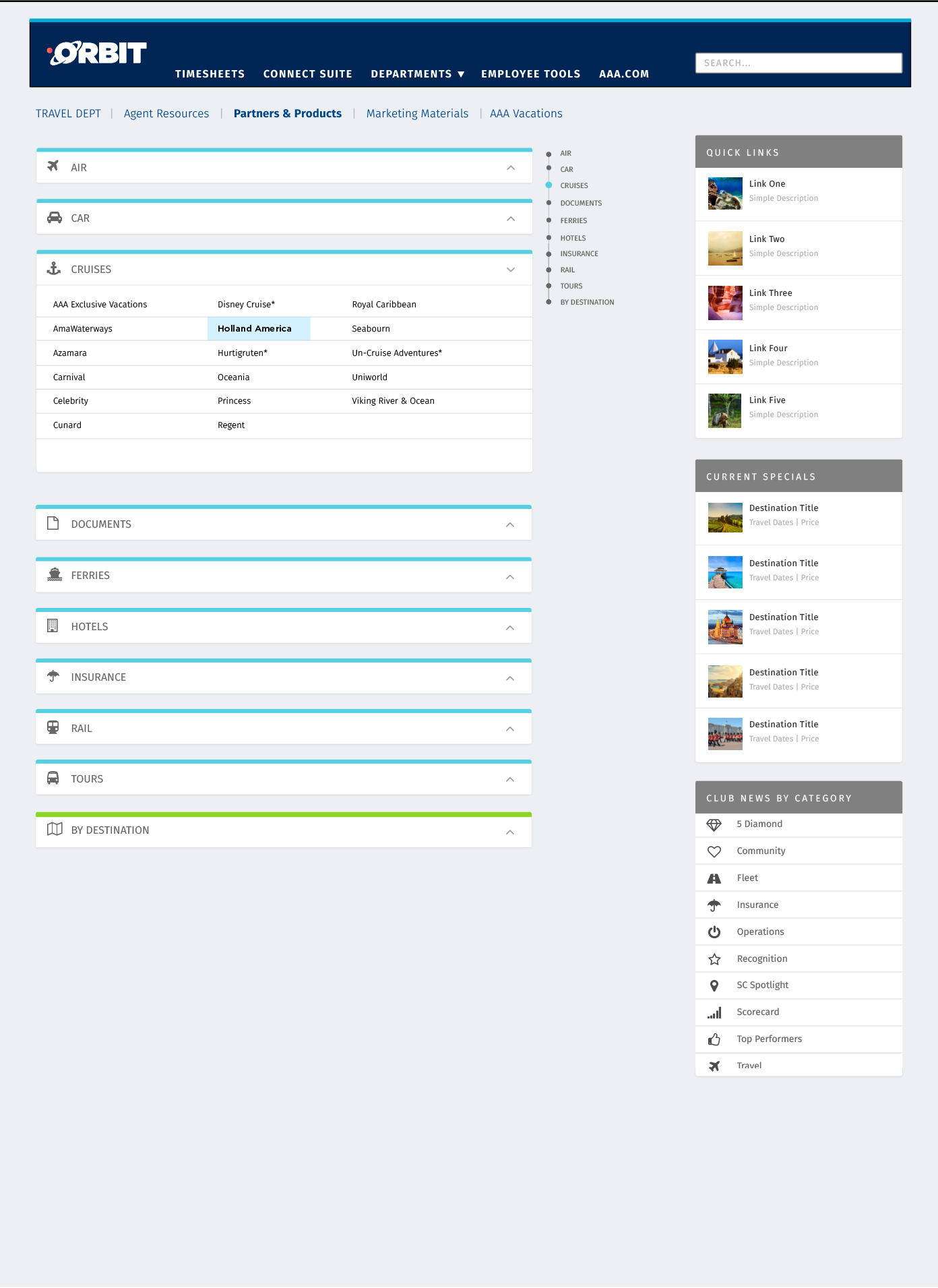938x1288 pixels.
Task: Open Link One thumbnail in Quick Links
Action: [x=725, y=193]
